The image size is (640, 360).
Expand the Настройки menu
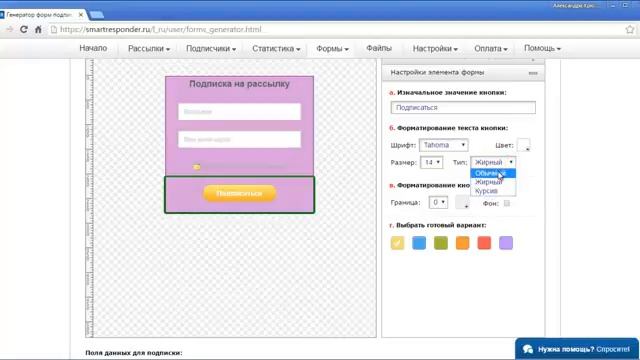(435, 49)
